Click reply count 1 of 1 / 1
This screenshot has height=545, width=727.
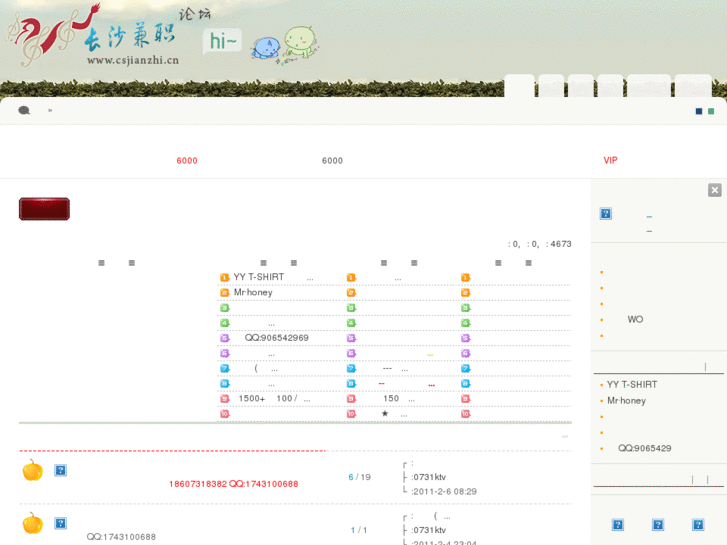click(353, 530)
